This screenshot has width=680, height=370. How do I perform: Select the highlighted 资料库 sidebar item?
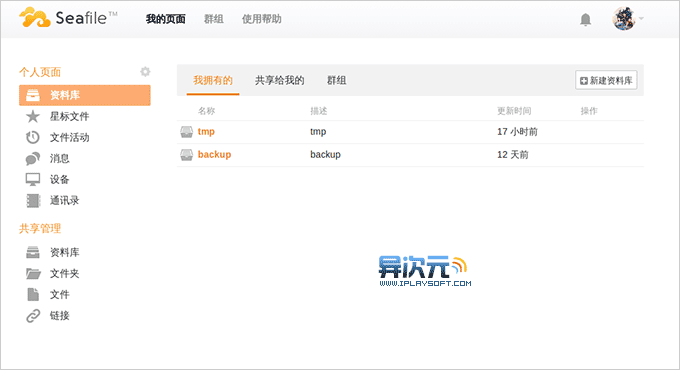click(x=85, y=95)
